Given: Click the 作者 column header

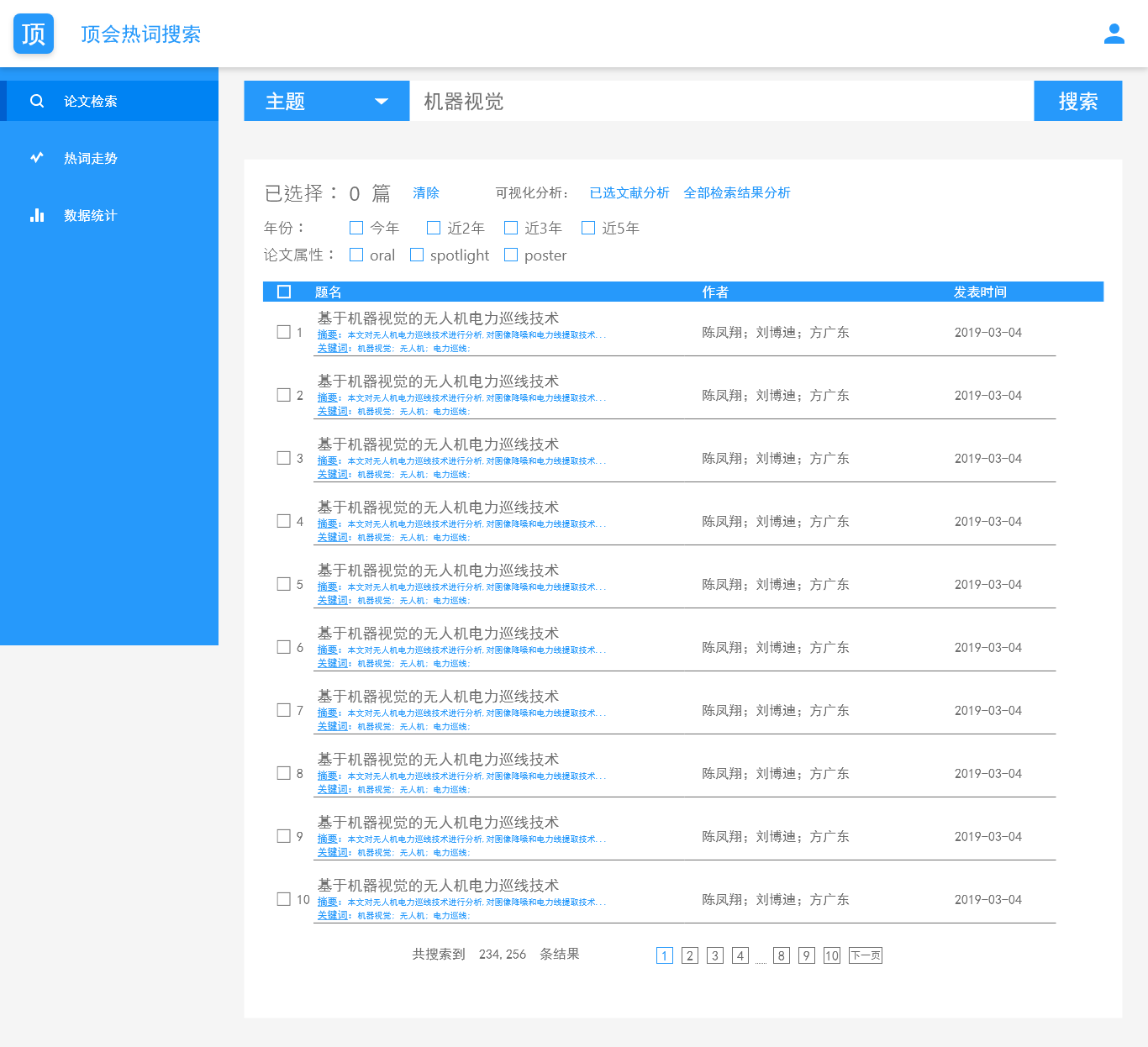Looking at the screenshot, I should click(x=716, y=292).
